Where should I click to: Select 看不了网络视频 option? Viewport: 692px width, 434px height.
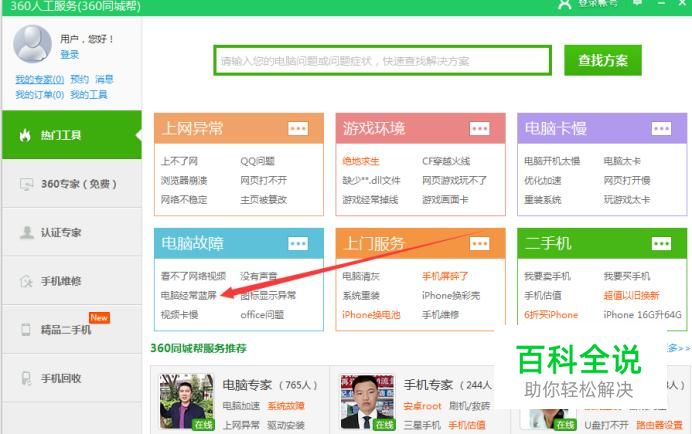point(193,276)
